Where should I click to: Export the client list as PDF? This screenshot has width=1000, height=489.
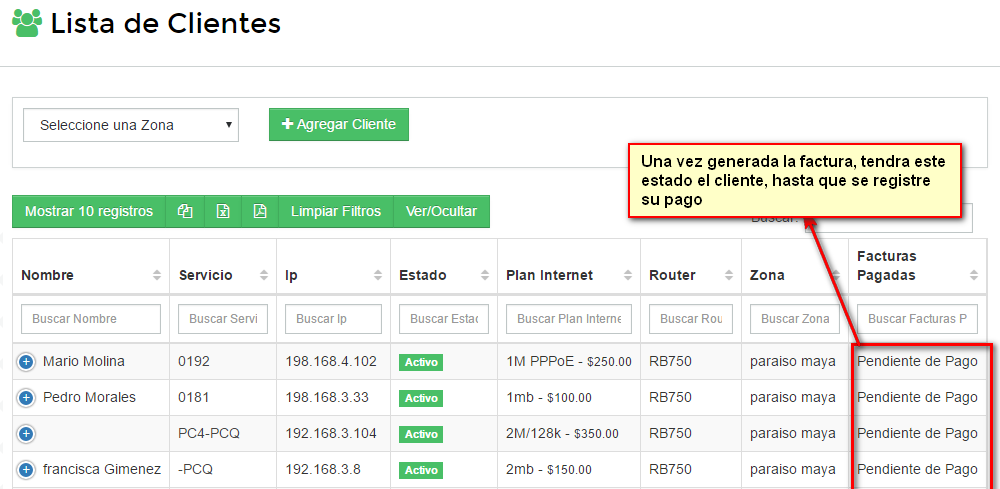click(x=260, y=211)
